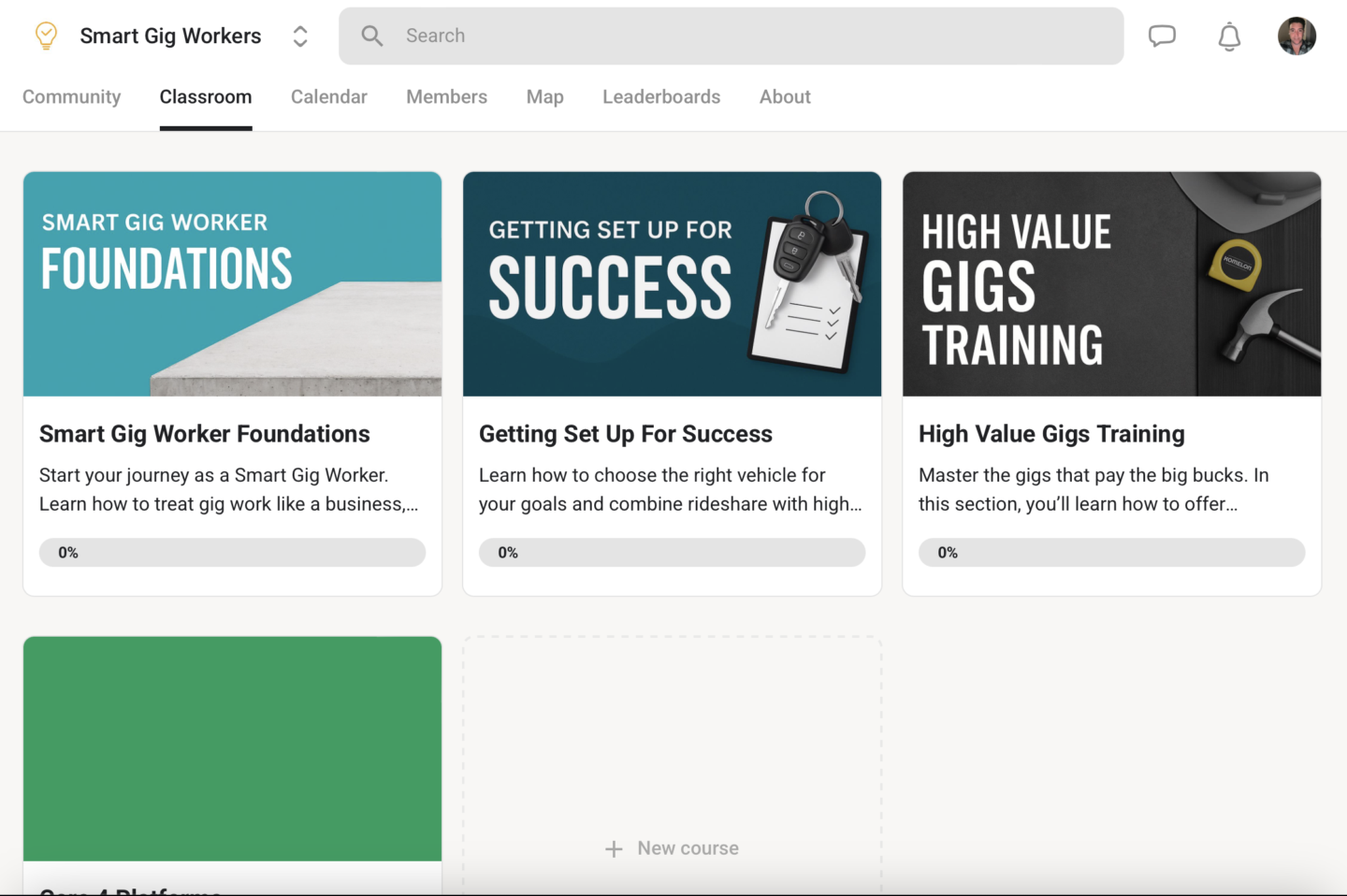
Task: Open the green course card thumbnail
Action: click(232, 748)
